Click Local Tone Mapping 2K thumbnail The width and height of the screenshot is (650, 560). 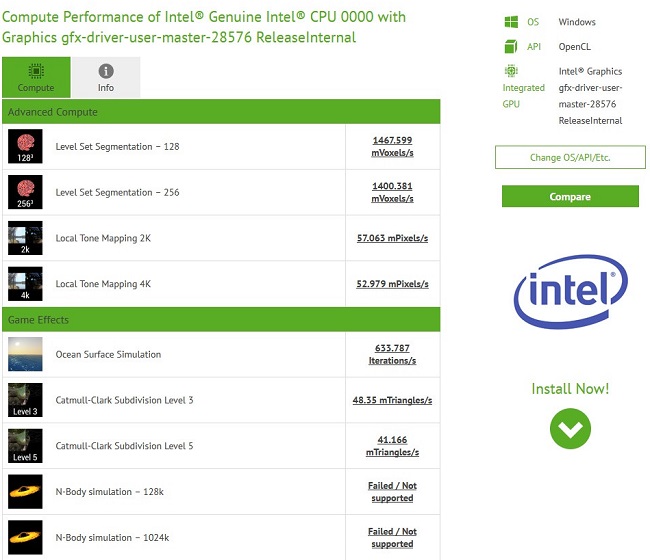coord(25,238)
